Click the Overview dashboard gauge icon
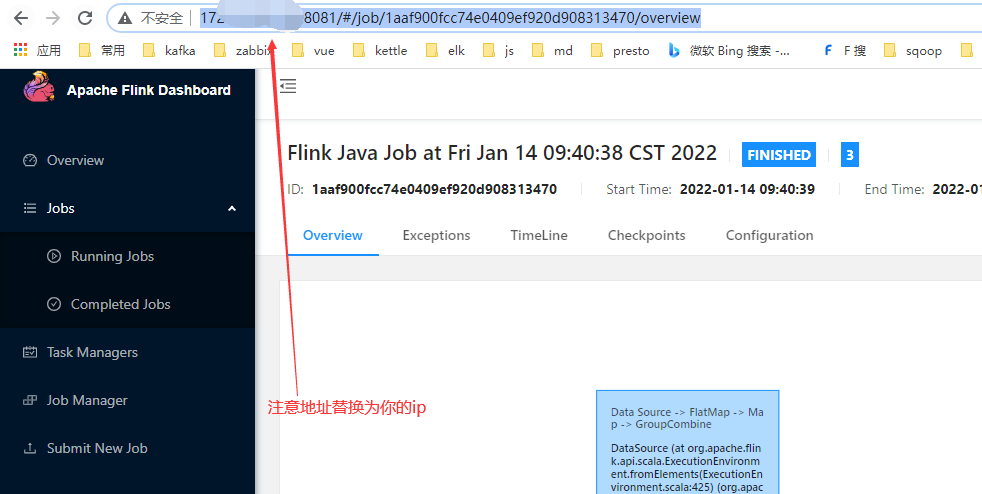 [x=30, y=160]
